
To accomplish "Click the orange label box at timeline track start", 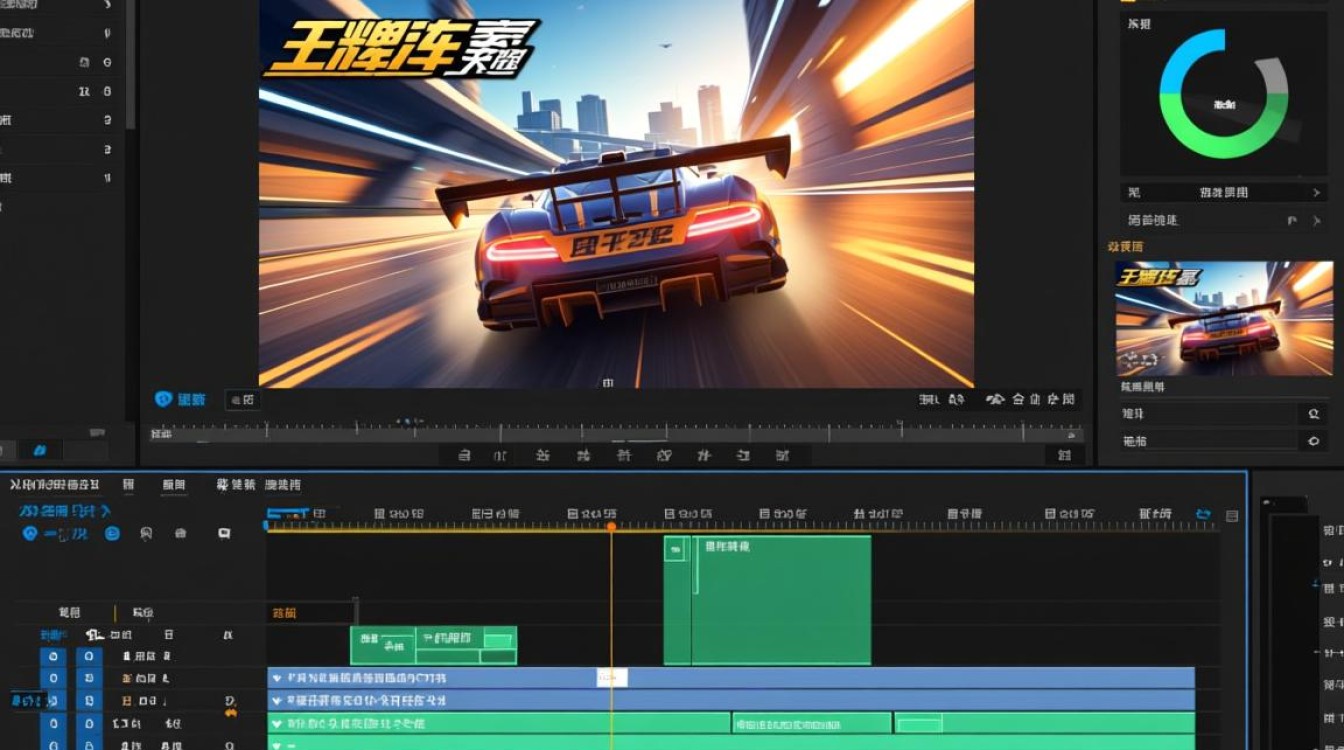I will [311, 612].
